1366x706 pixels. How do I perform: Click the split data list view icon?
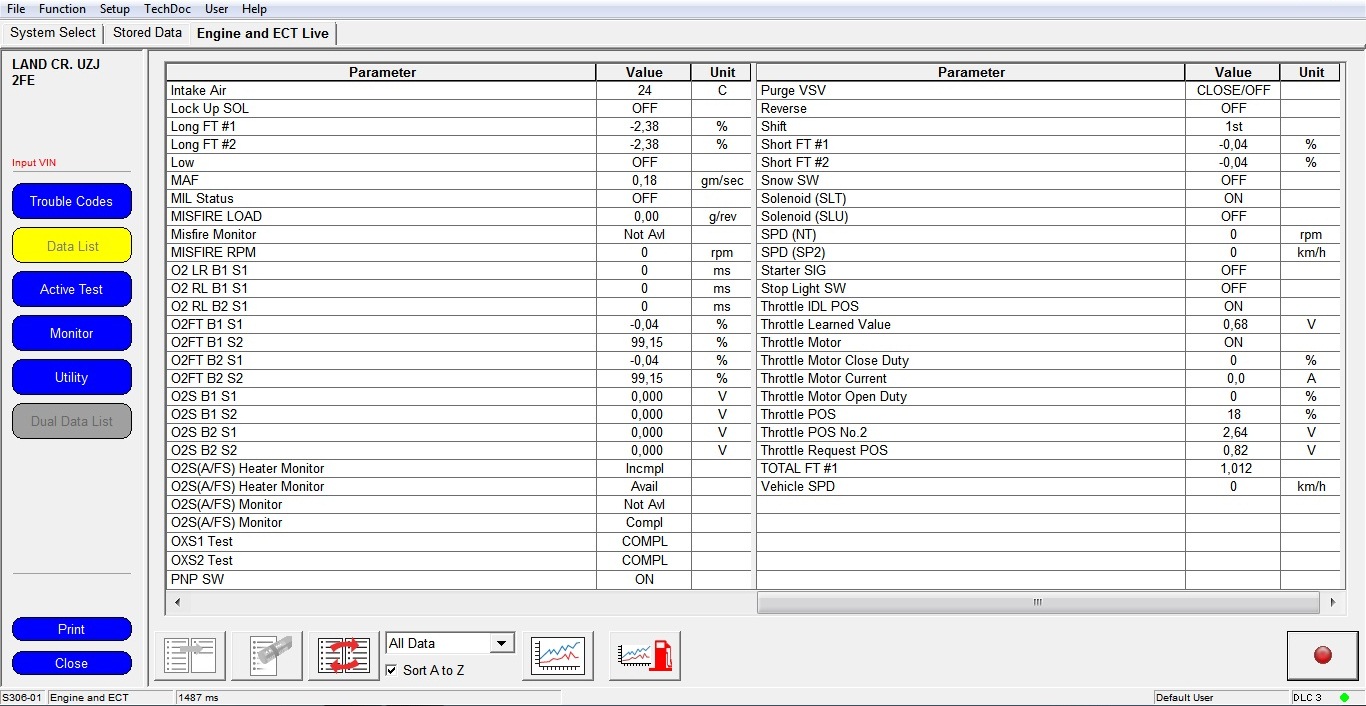(190, 656)
